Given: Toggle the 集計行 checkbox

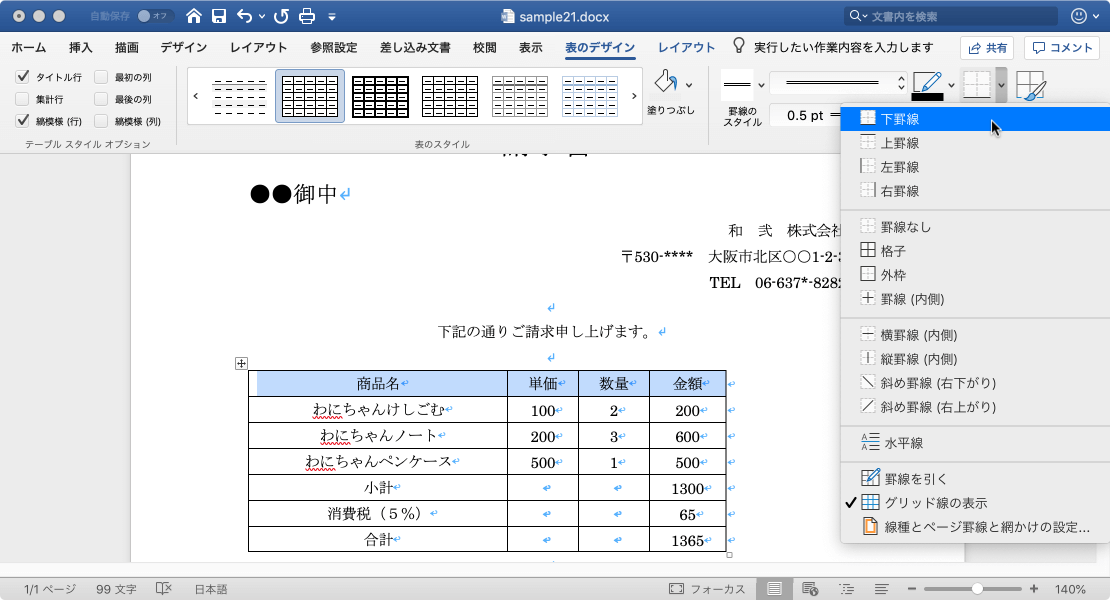Looking at the screenshot, I should point(23,99).
